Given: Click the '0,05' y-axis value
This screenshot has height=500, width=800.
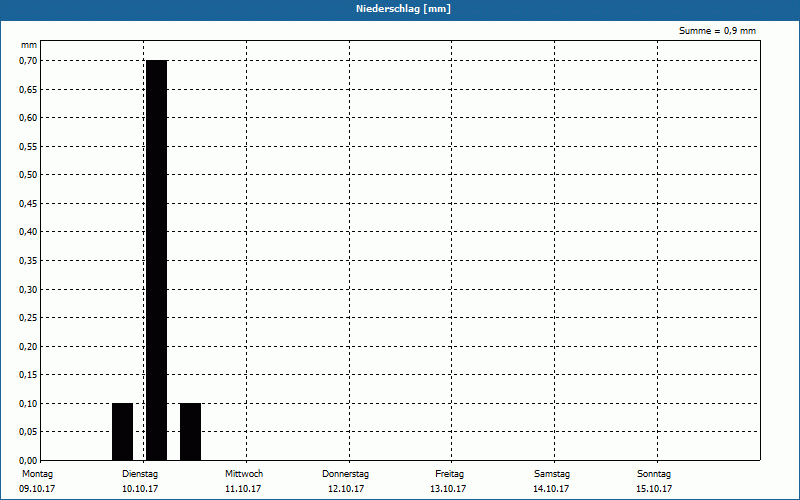Looking at the screenshot, I should click(28, 432).
